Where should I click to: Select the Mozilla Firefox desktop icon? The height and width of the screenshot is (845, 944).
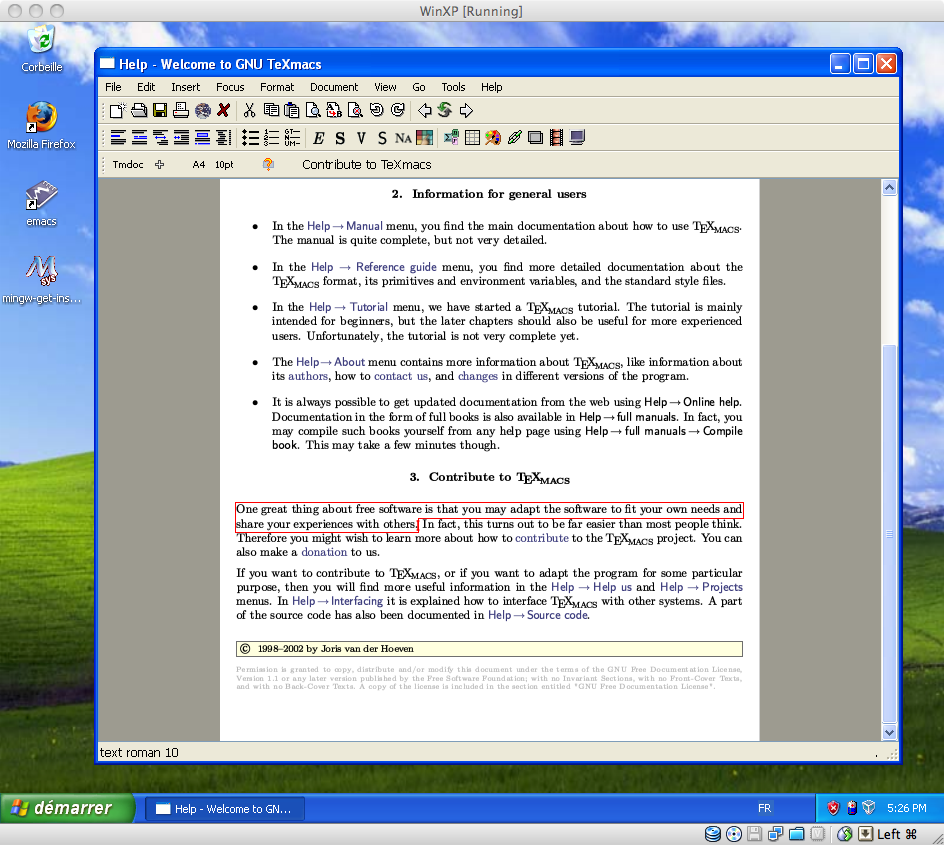pos(41,125)
